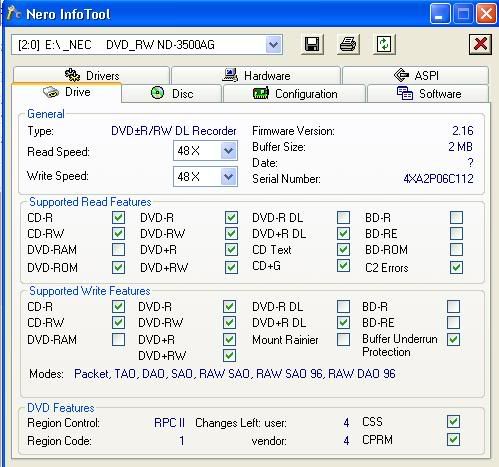Open the drive selection dropdown
This screenshot has width=499, height=467.
pyautogui.click(x=274, y=44)
